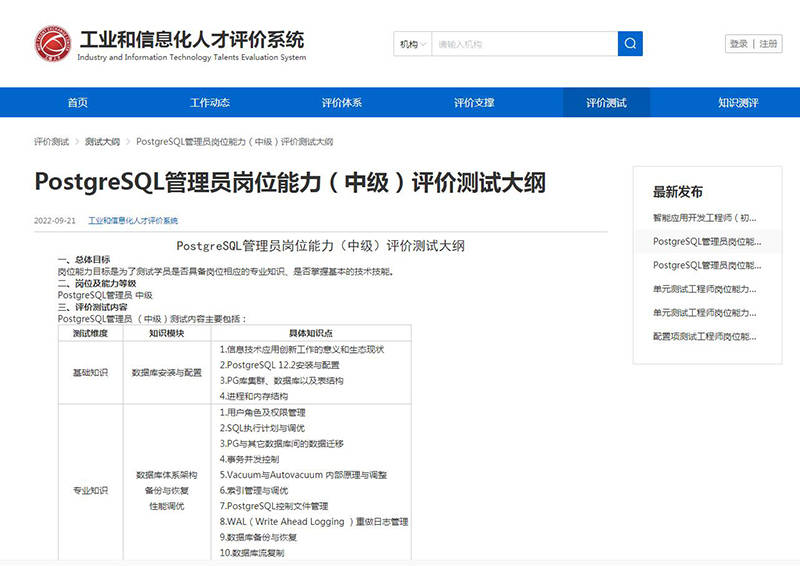Click the 评价测试 breadcrumb link
800x566 pixels.
pos(51,142)
